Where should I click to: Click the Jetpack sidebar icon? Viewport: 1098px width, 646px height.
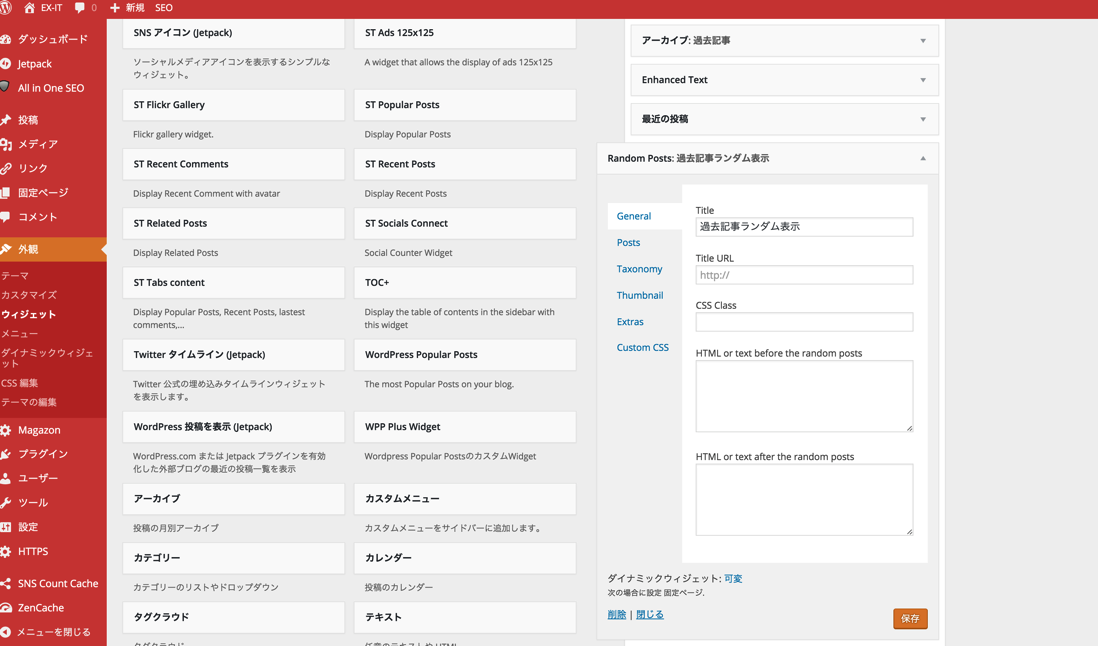6,64
